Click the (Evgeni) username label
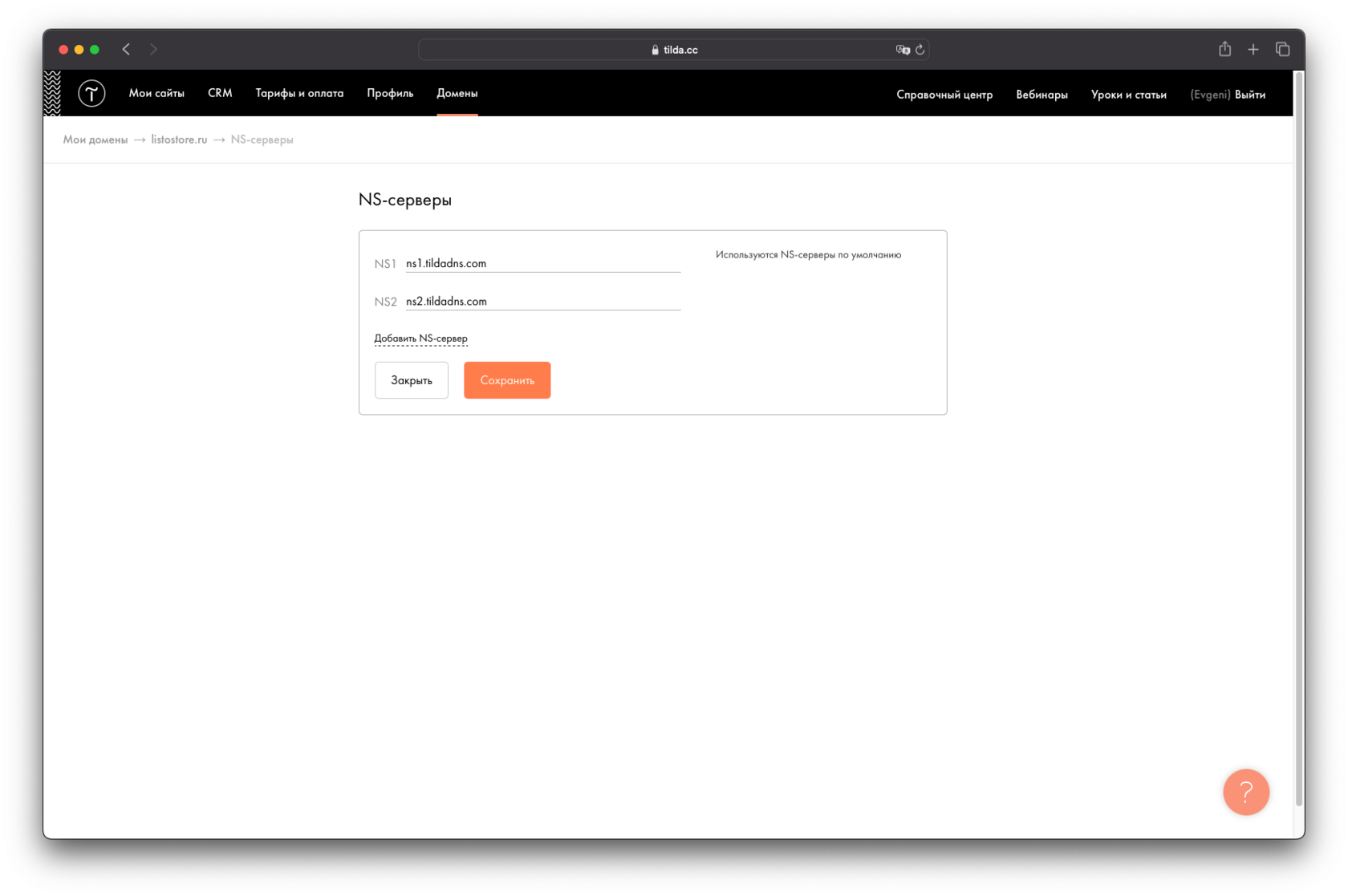1348x896 pixels. coord(1210,95)
